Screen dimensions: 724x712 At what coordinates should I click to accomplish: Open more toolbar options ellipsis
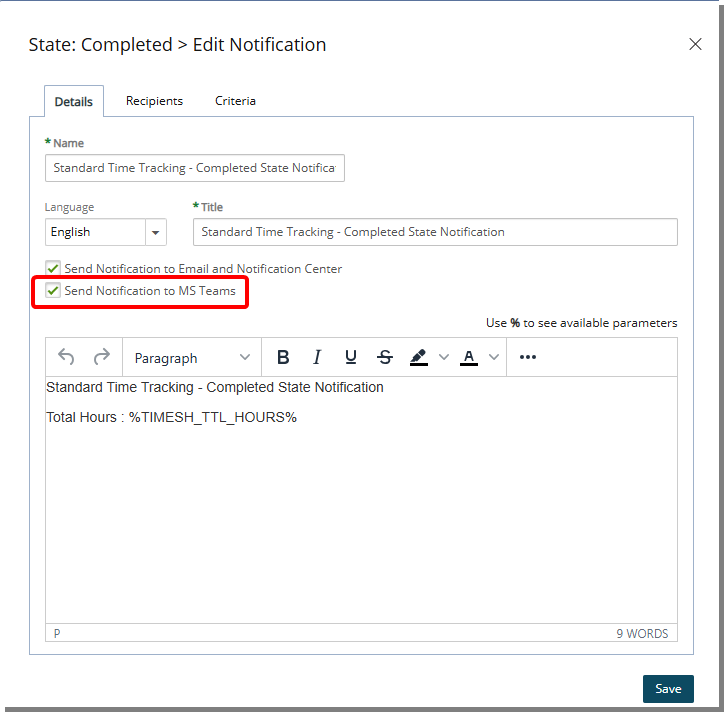click(528, 357)
